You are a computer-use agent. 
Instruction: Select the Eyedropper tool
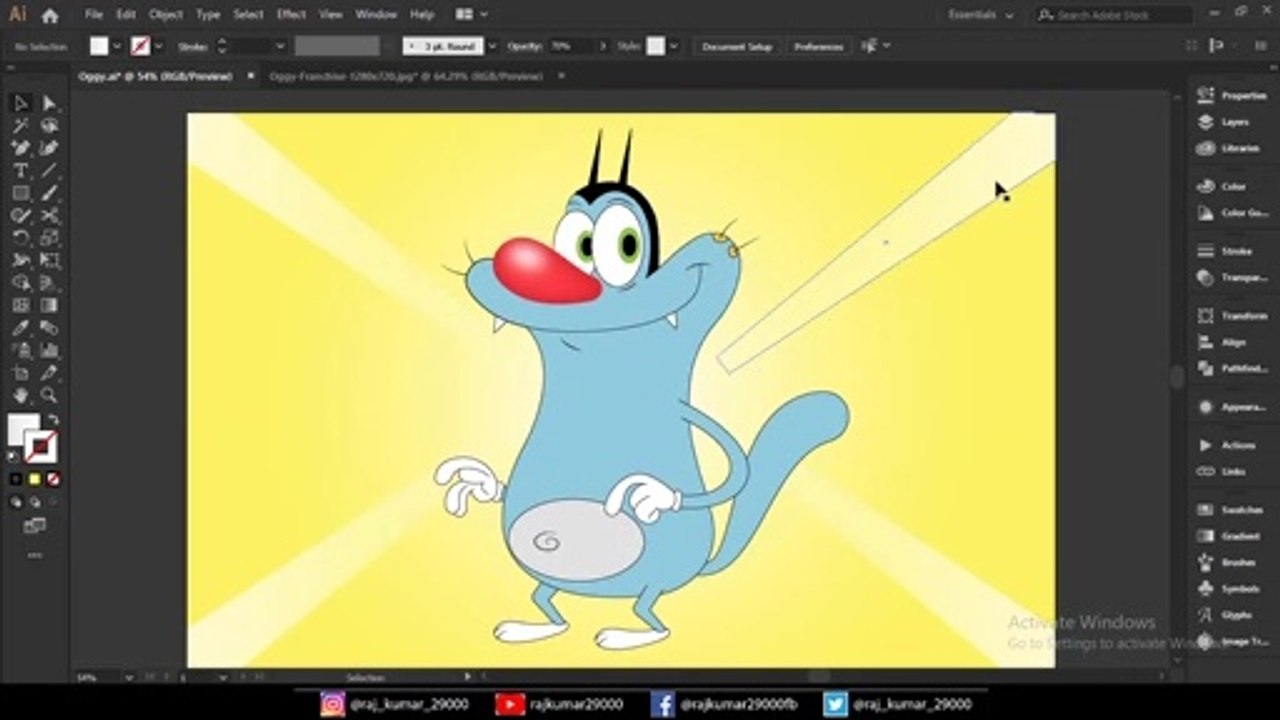click(x=20, y=327)
